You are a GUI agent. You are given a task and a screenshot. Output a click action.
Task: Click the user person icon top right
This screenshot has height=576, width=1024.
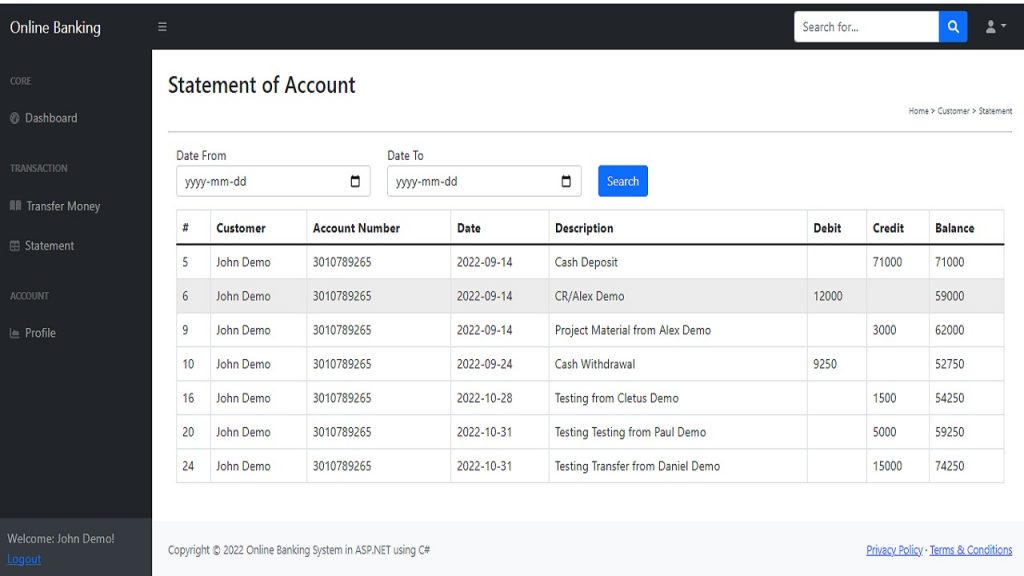click(x=988, y=26)
